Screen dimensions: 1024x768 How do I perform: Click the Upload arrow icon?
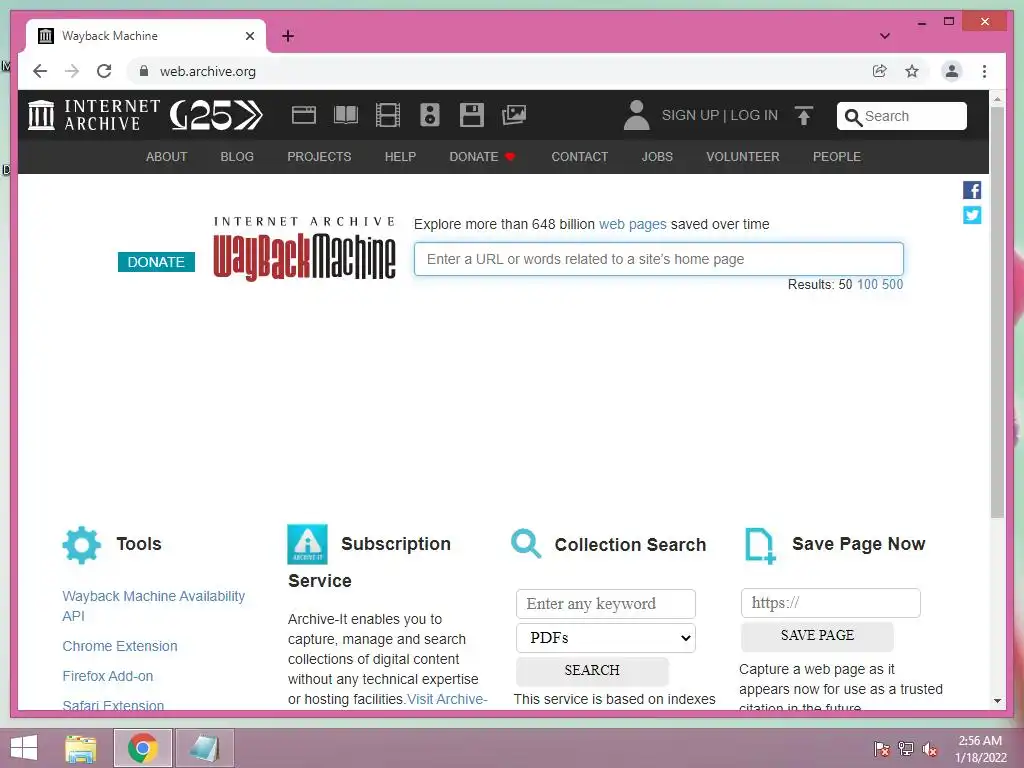click(804, 116)
